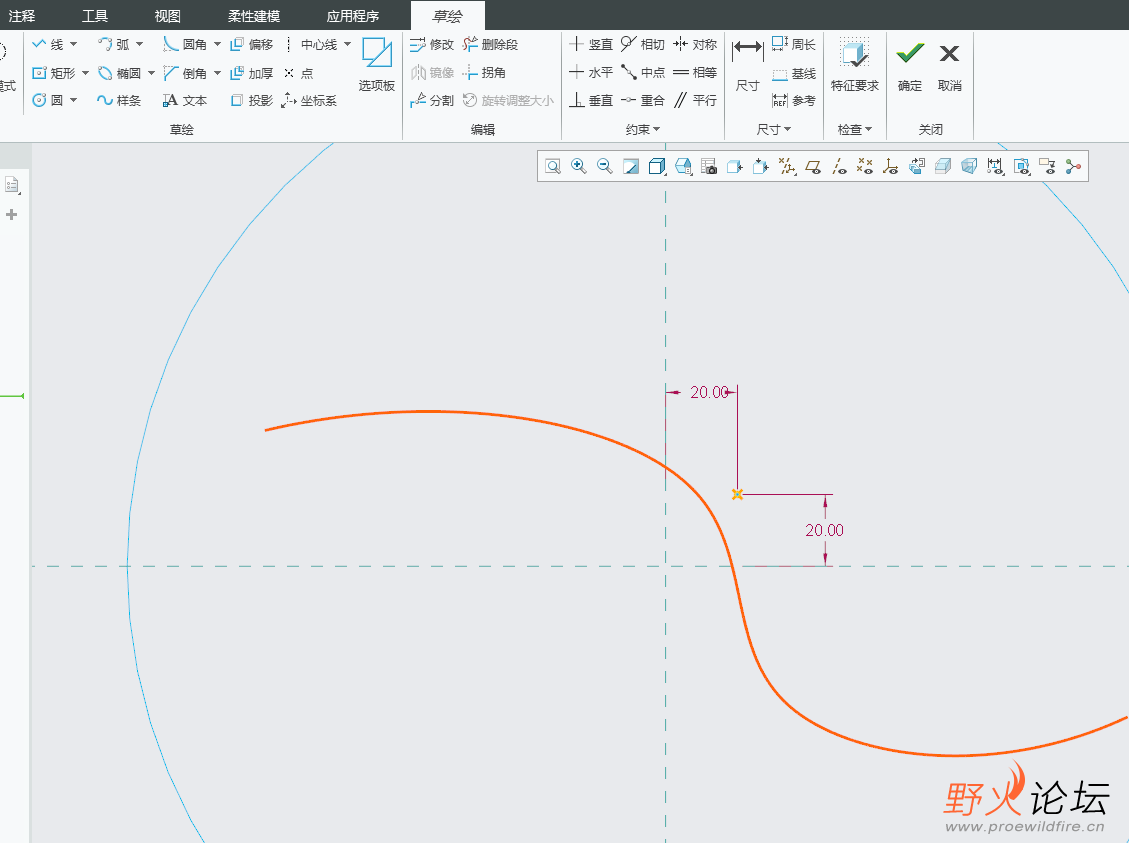
Task: Expand the 弧 (arc) dropdown arrow
Action: (x=140, y=45)
